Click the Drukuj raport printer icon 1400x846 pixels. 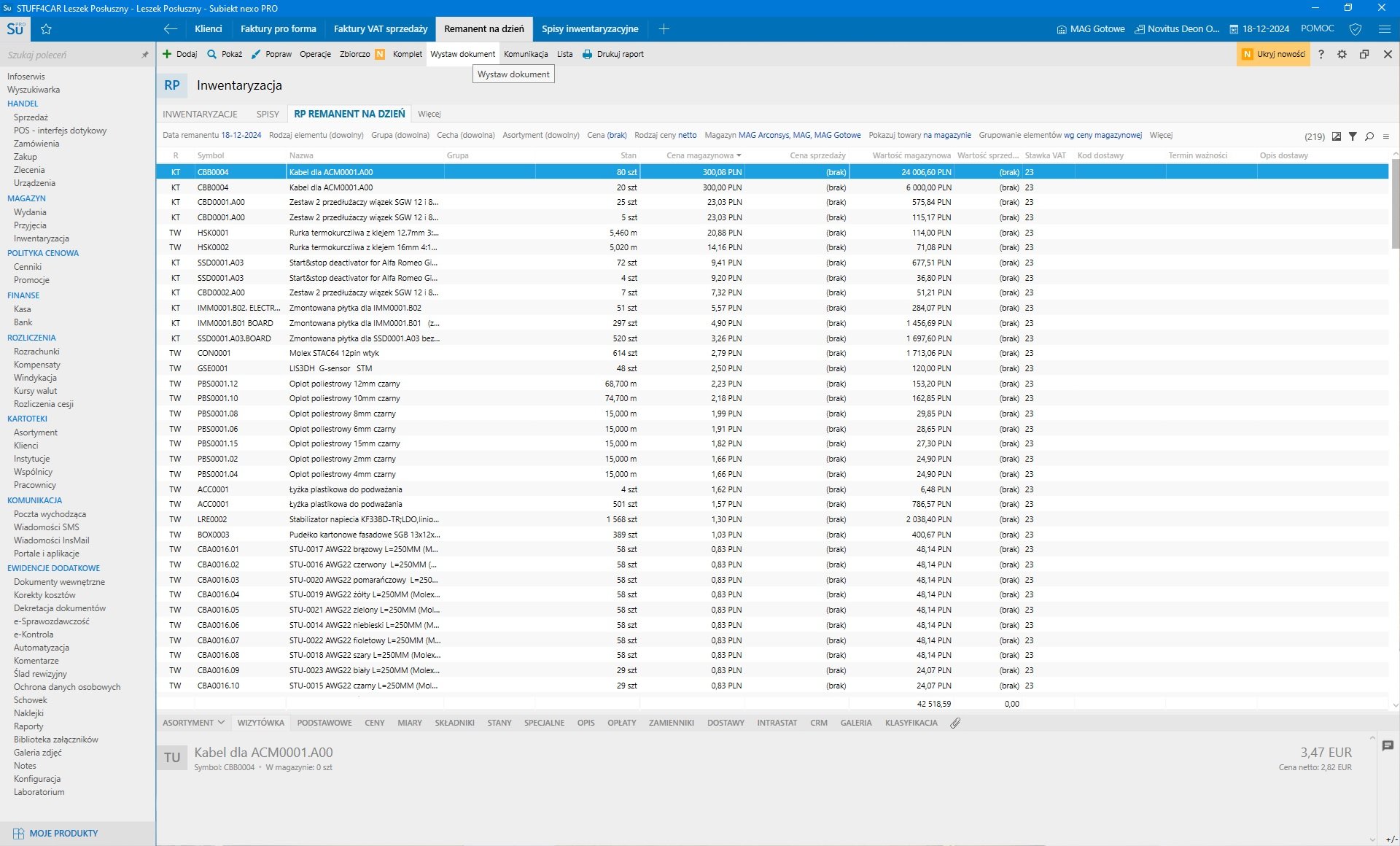pyautogui.click(x=587, y=54)
